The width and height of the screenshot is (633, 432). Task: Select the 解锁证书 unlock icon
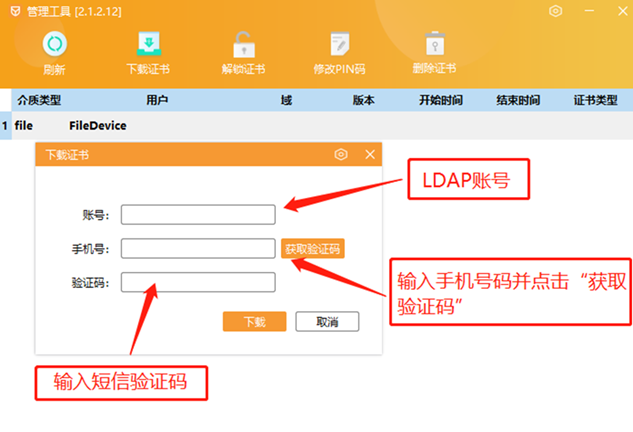tap(243, 44)
